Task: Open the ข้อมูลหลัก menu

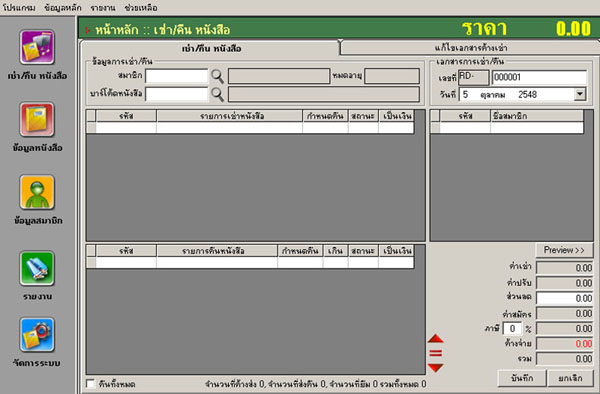Action: (63, 8)
